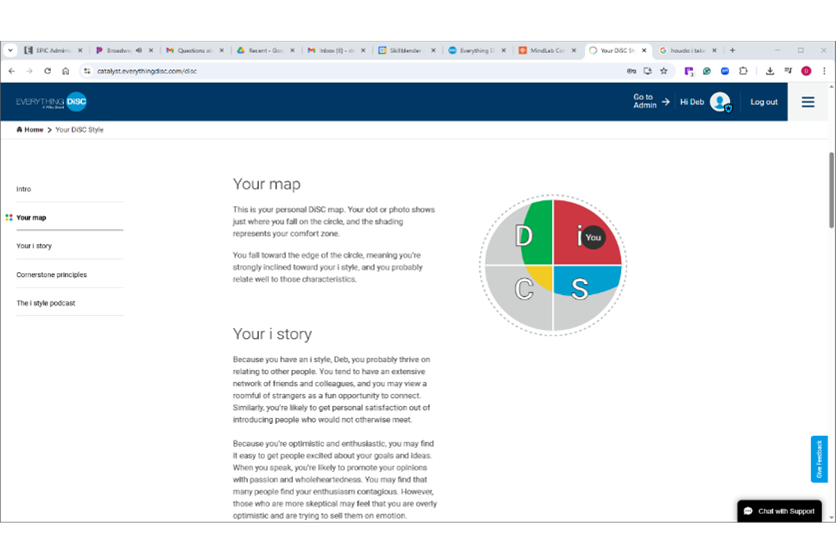
Task: Click 'Your DiSC Style' breadcrumb text
Action: pos(79,130)
